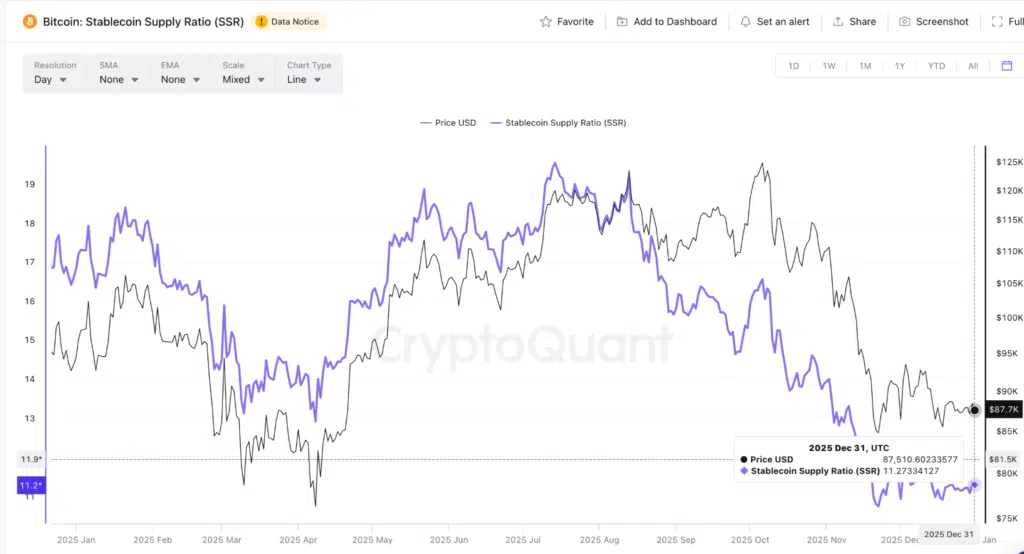Click the orange Bitcoin logo icon
This screenshot has height=554, width=1024.
(30, 21)
